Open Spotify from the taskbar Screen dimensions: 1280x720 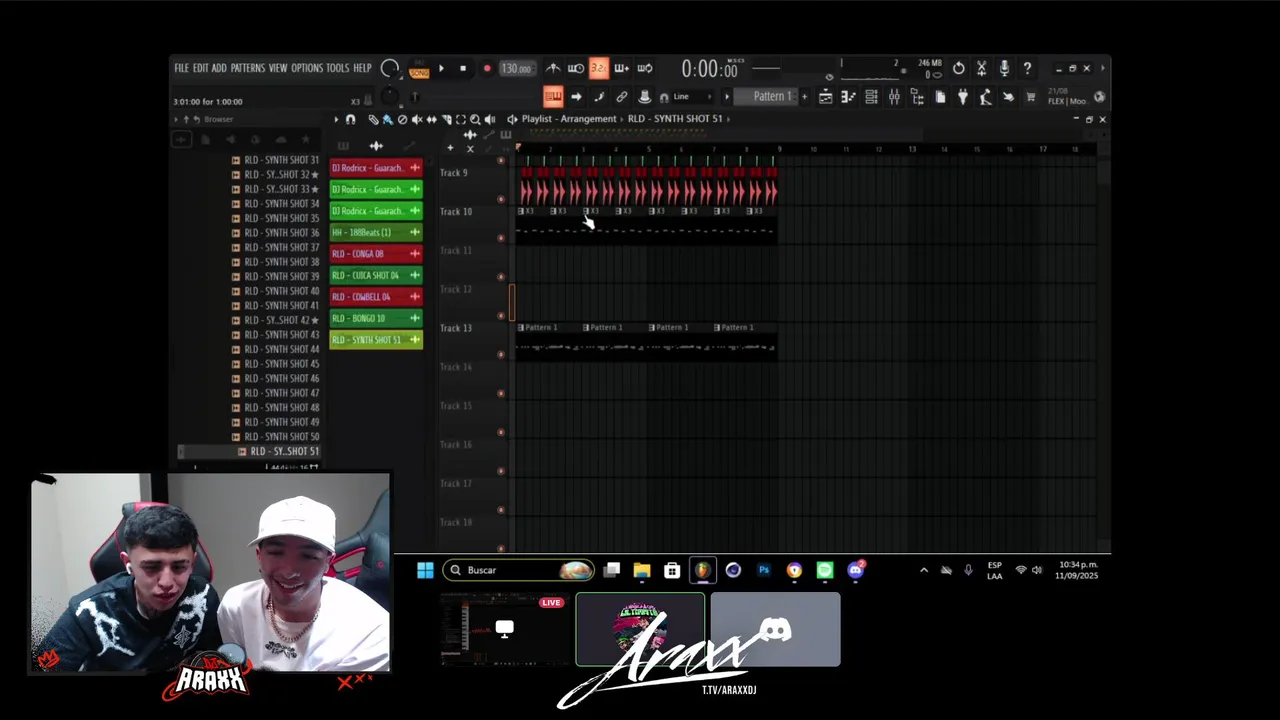coord(825,570)
